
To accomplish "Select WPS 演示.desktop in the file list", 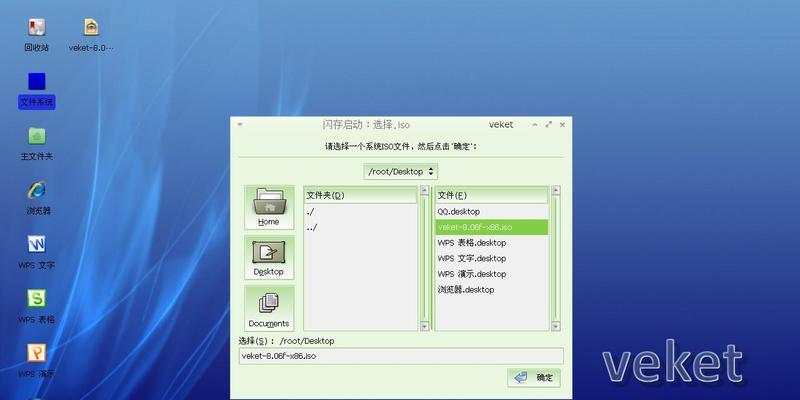I will click(492, 274).
